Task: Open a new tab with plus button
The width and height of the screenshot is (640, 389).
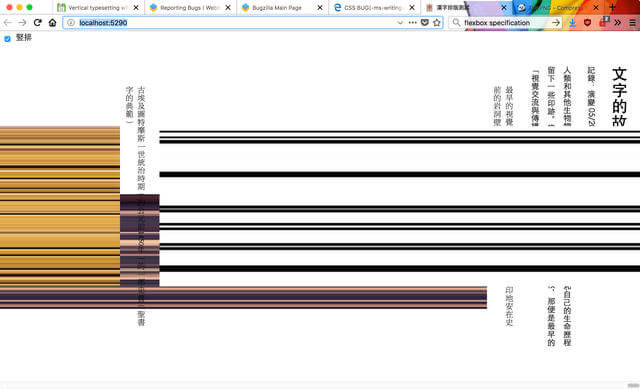Action: coord(612,7)
